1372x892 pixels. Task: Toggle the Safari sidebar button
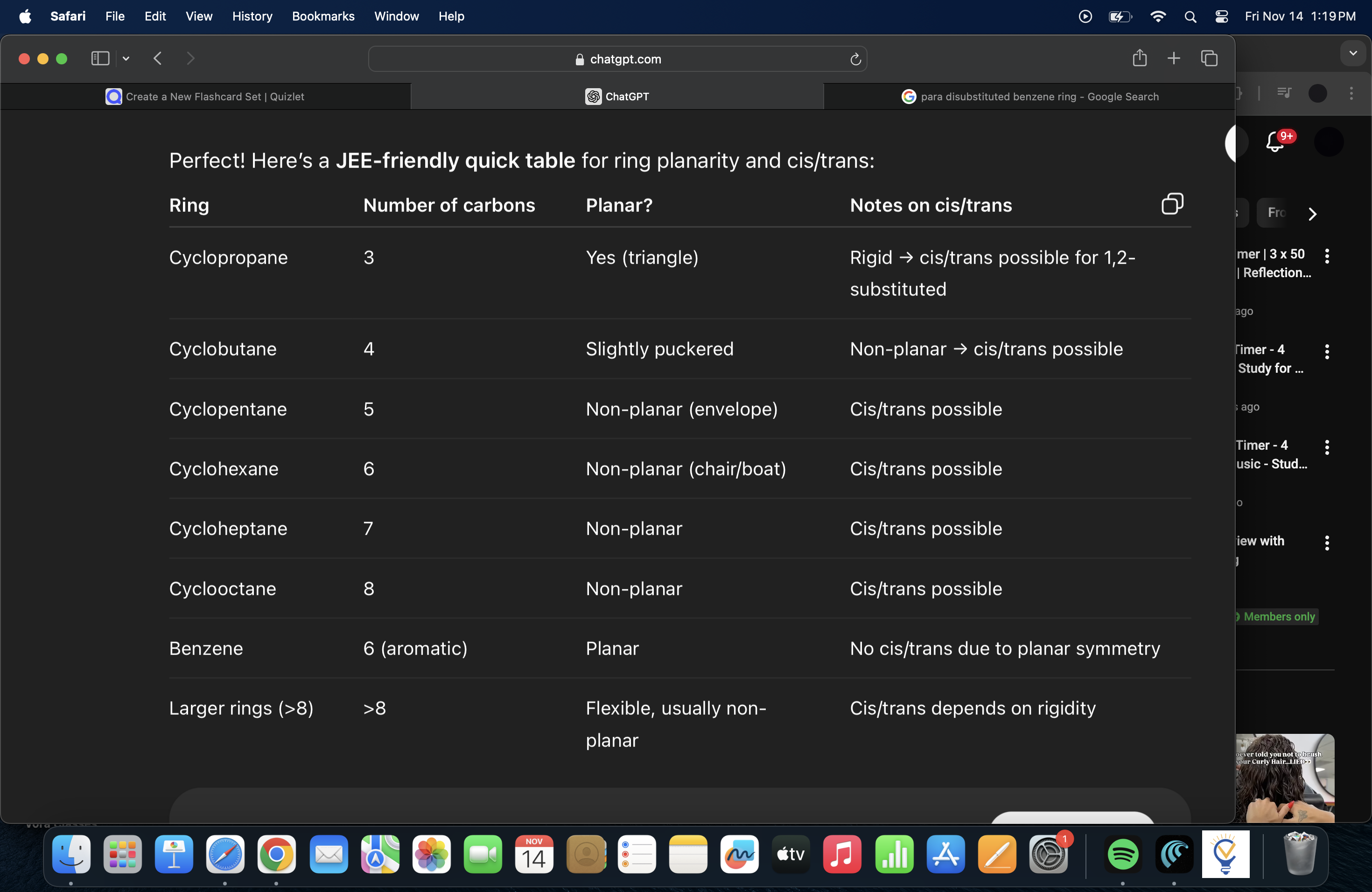100,58
